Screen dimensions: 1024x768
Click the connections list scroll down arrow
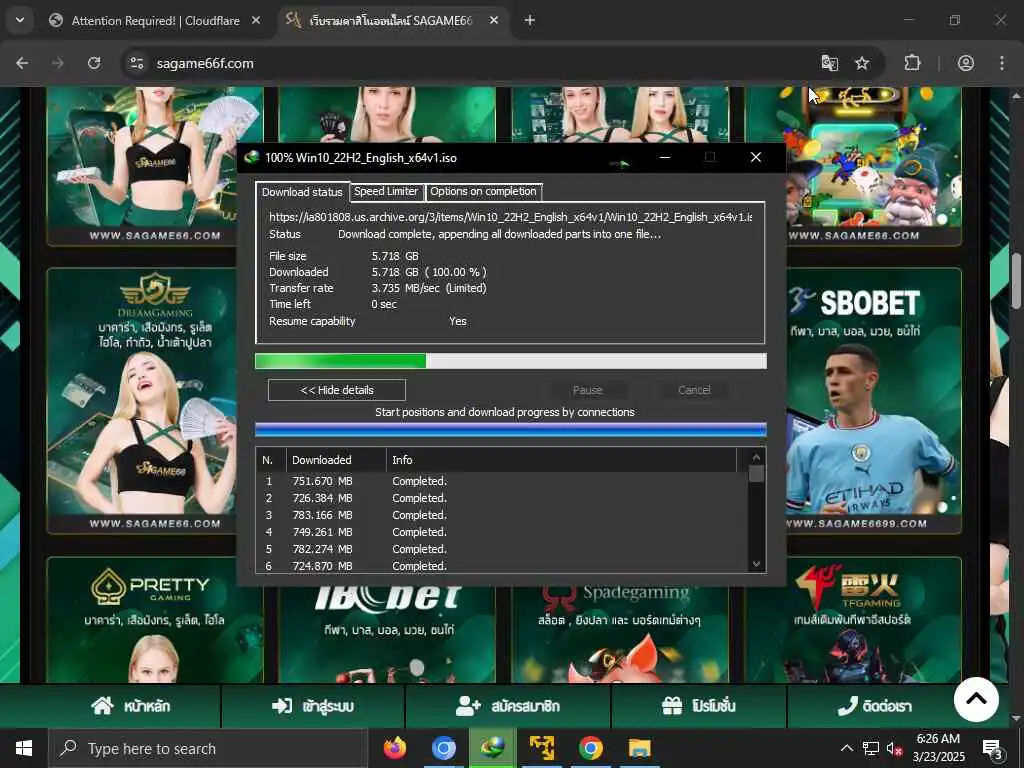756,564
